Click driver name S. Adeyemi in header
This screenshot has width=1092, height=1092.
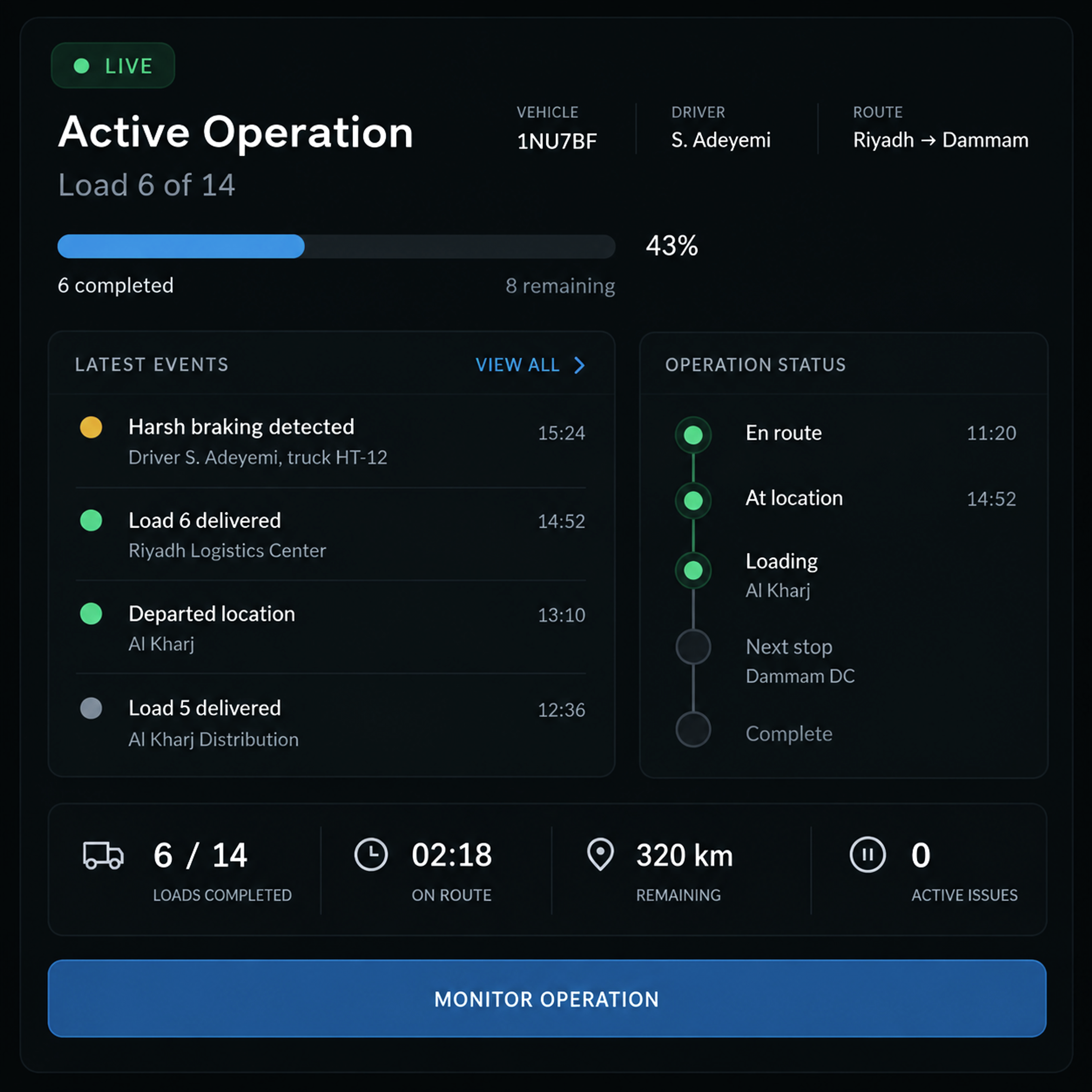pyautogui.click(x=721, y=140)
